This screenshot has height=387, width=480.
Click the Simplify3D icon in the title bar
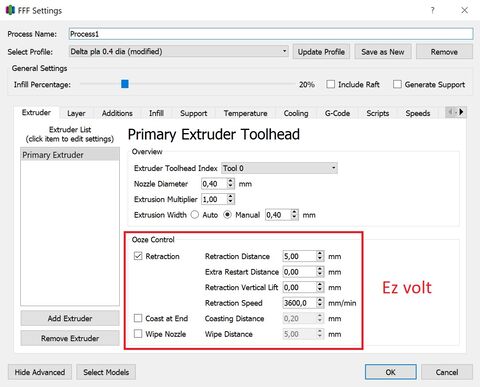pos(10,10)
